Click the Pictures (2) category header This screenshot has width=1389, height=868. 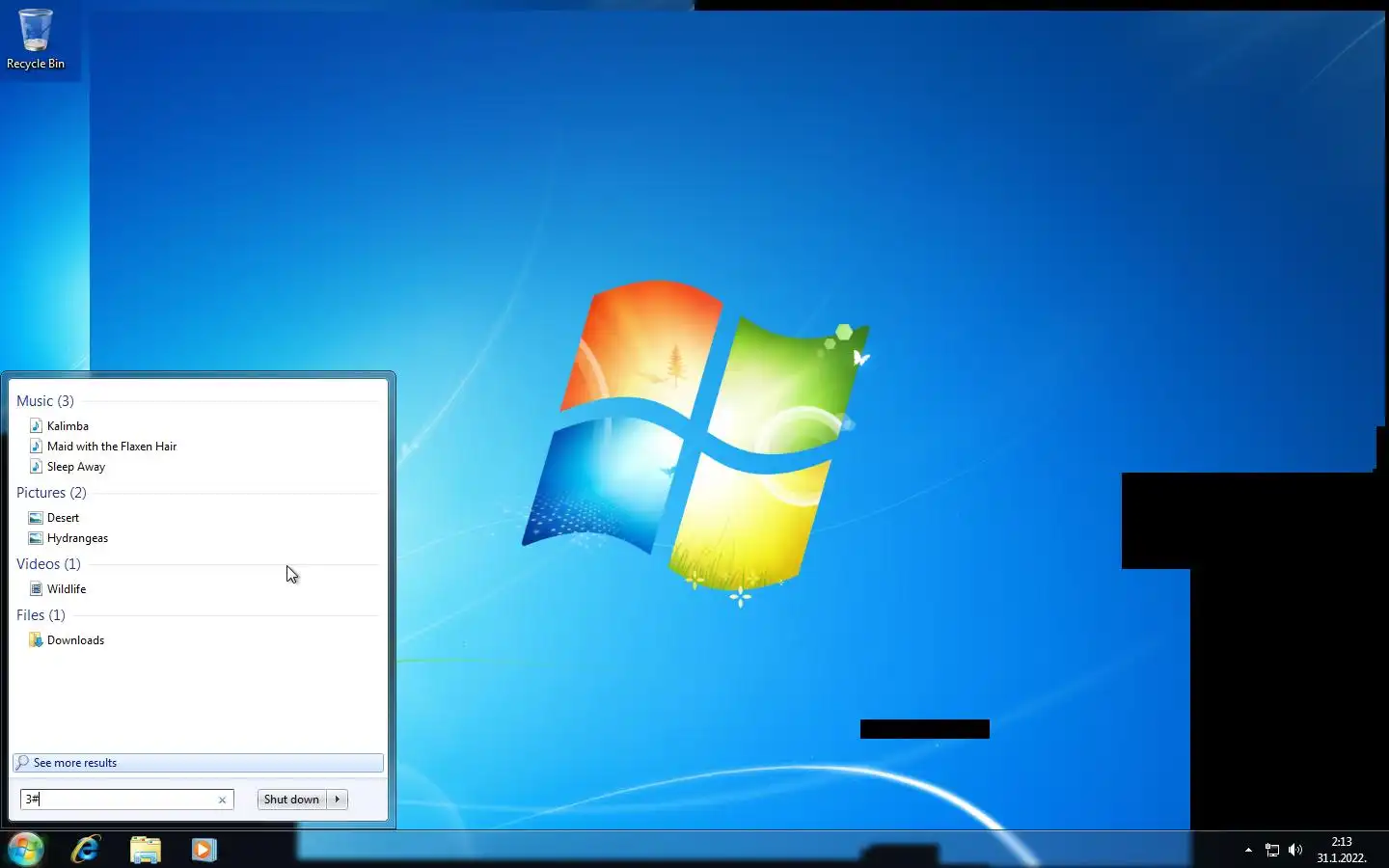[51, 493]
